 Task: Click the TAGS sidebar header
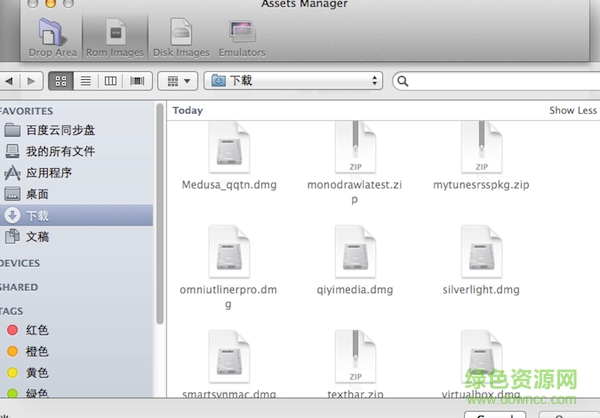tap(11, 311)
